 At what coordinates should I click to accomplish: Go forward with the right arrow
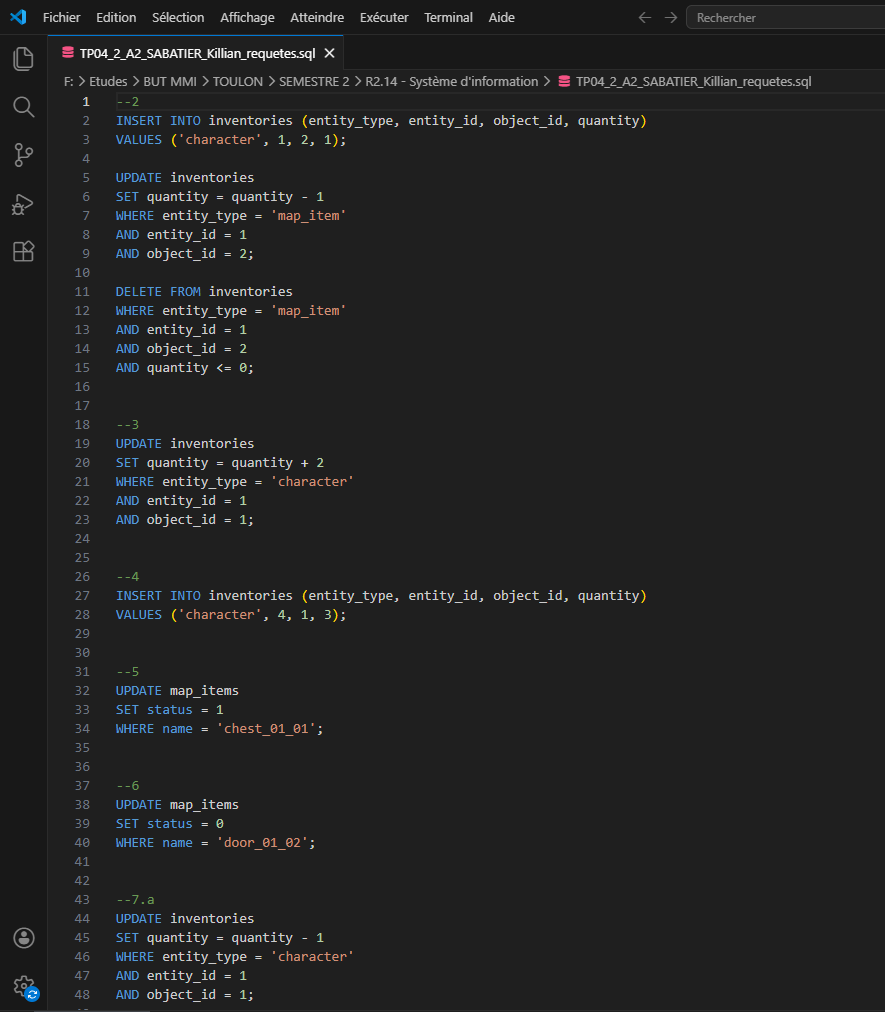[671, 17]
